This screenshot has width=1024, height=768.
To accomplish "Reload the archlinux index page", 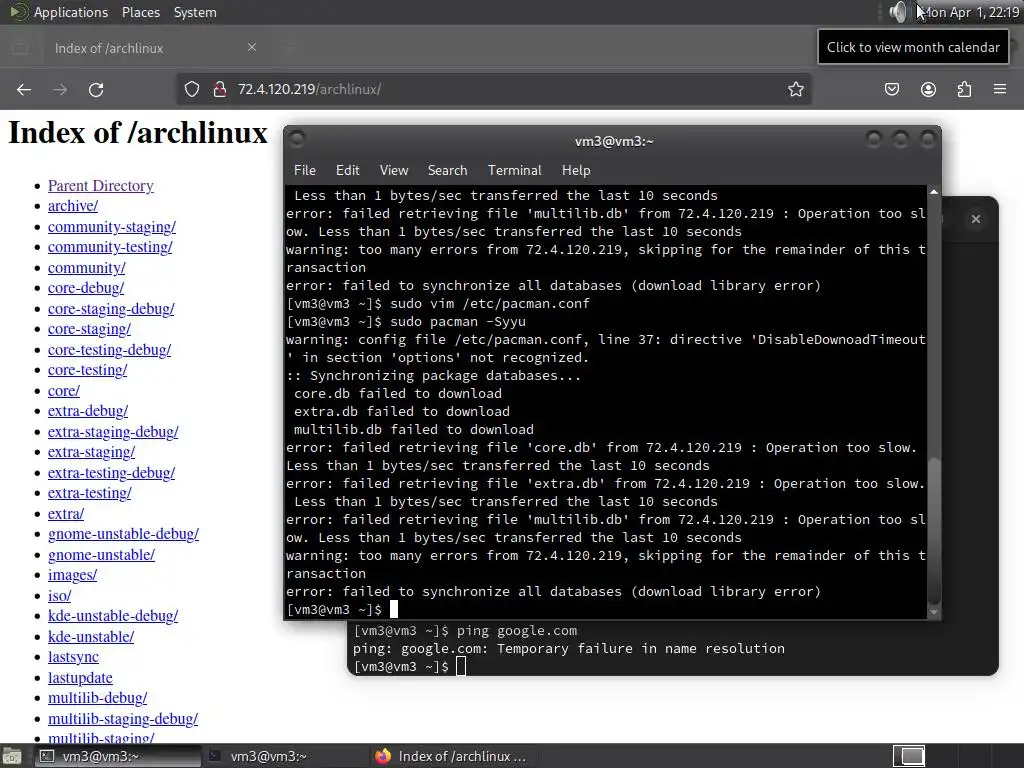I will point(96,89).
